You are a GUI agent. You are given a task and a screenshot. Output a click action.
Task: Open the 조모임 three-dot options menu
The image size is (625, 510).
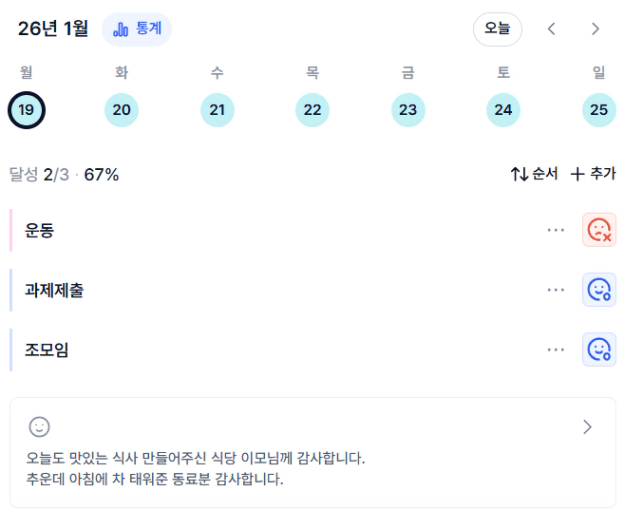click(x=556, y=349)
